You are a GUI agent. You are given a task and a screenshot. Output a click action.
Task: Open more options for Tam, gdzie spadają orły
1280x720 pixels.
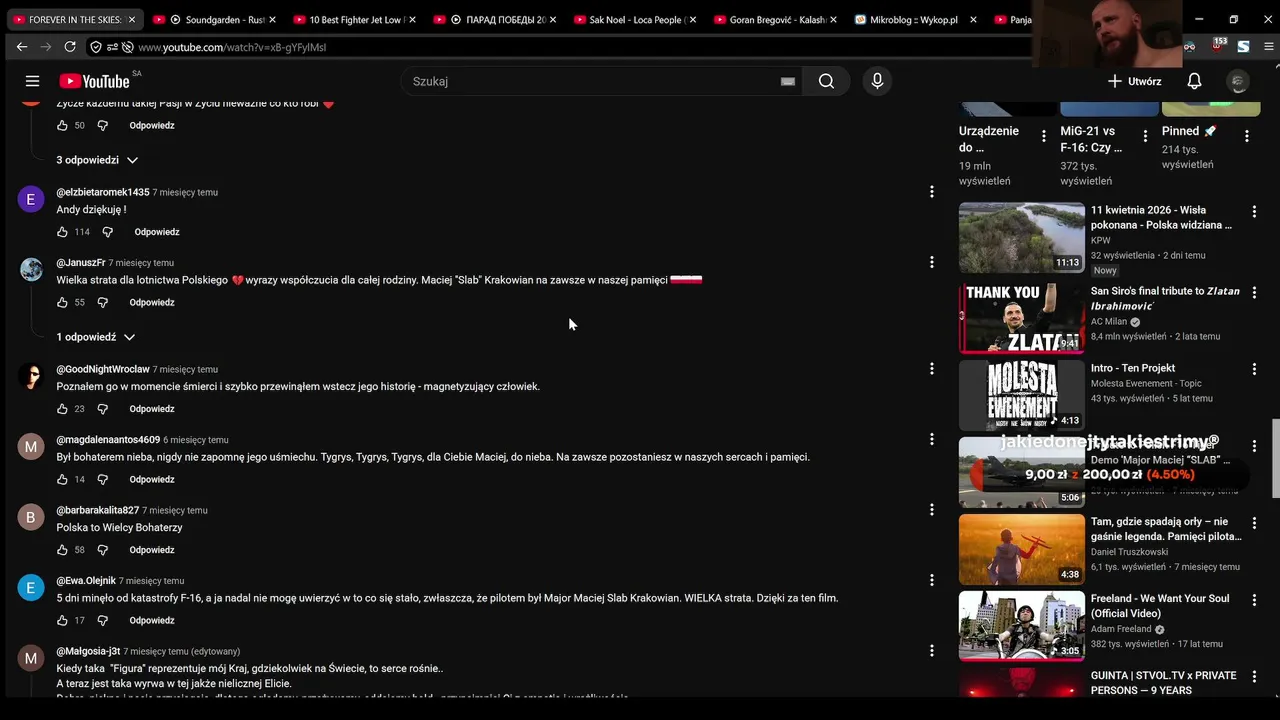1254,523
